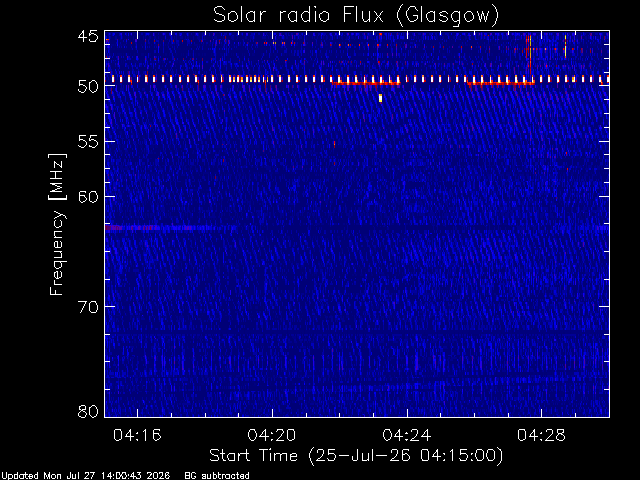Click the 60 MHz frequency axis label
This screenshot has height=480, width=640.
88,197
